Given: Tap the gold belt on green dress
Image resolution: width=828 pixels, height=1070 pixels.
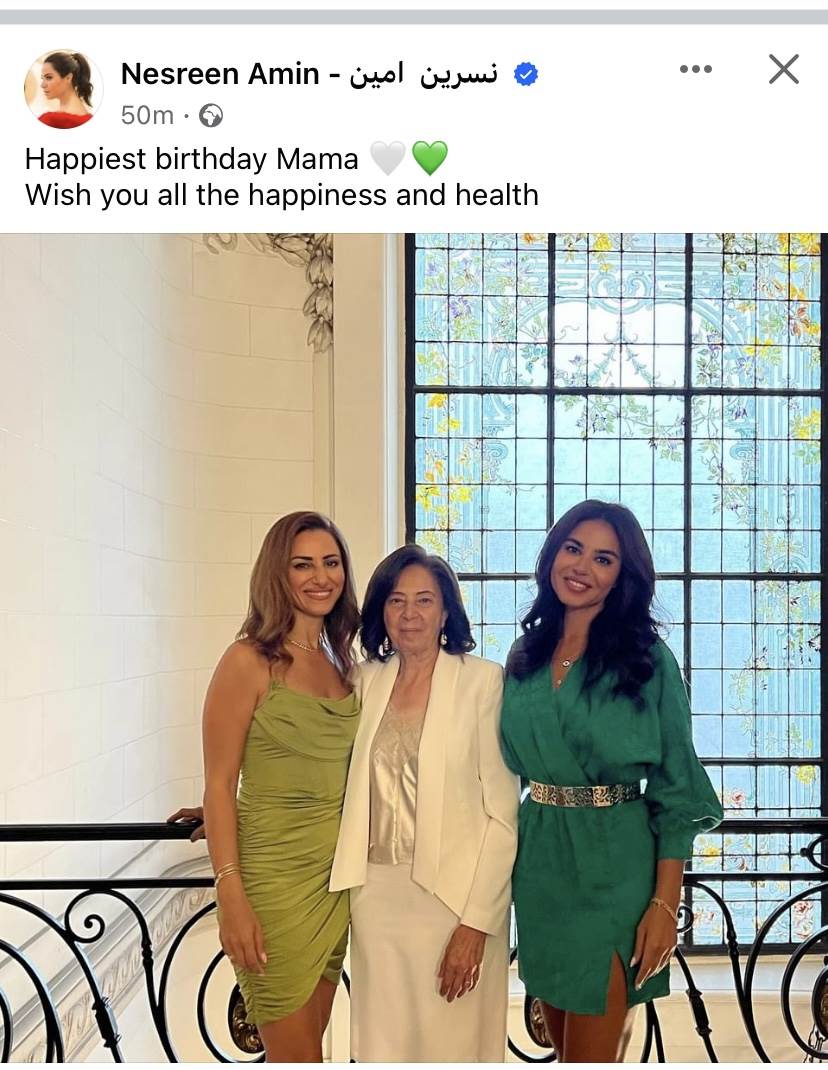Looking at the screenshot, I should (585, 794).
